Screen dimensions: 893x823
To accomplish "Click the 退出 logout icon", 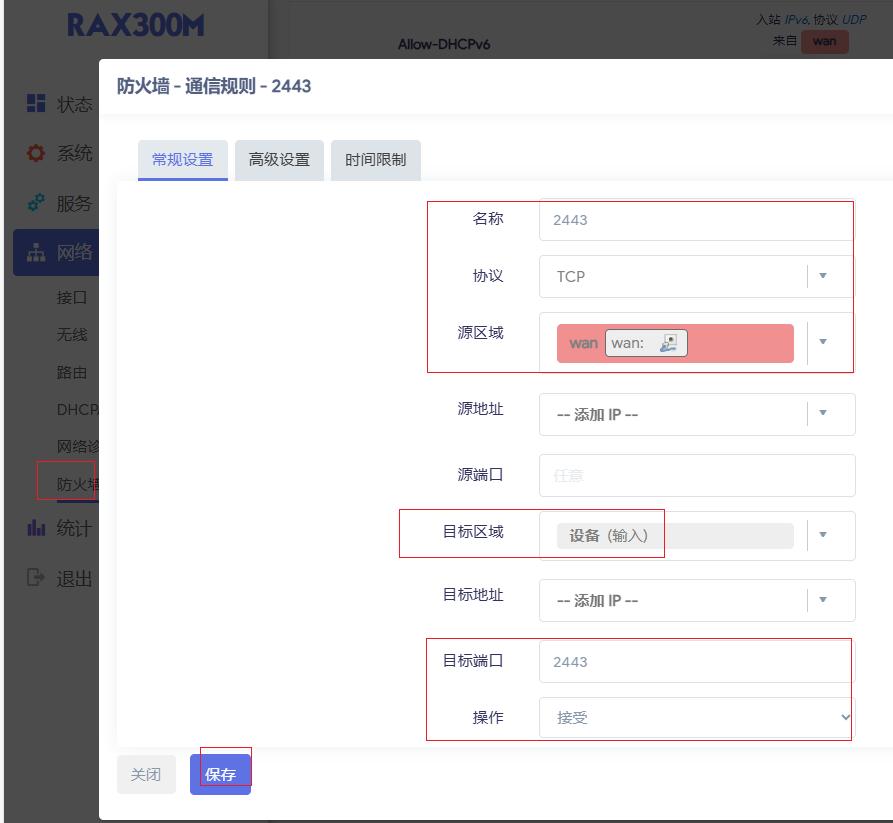I will (36, 578).
